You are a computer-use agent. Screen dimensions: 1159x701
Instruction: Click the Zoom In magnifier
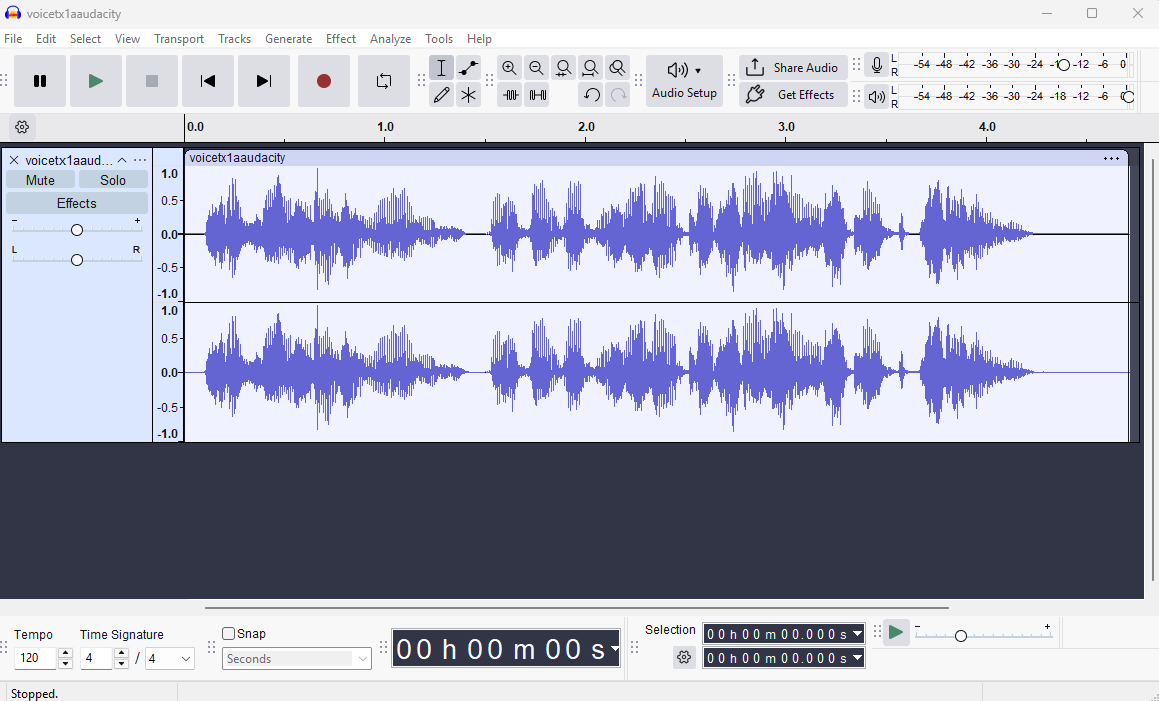pos(510,68)
